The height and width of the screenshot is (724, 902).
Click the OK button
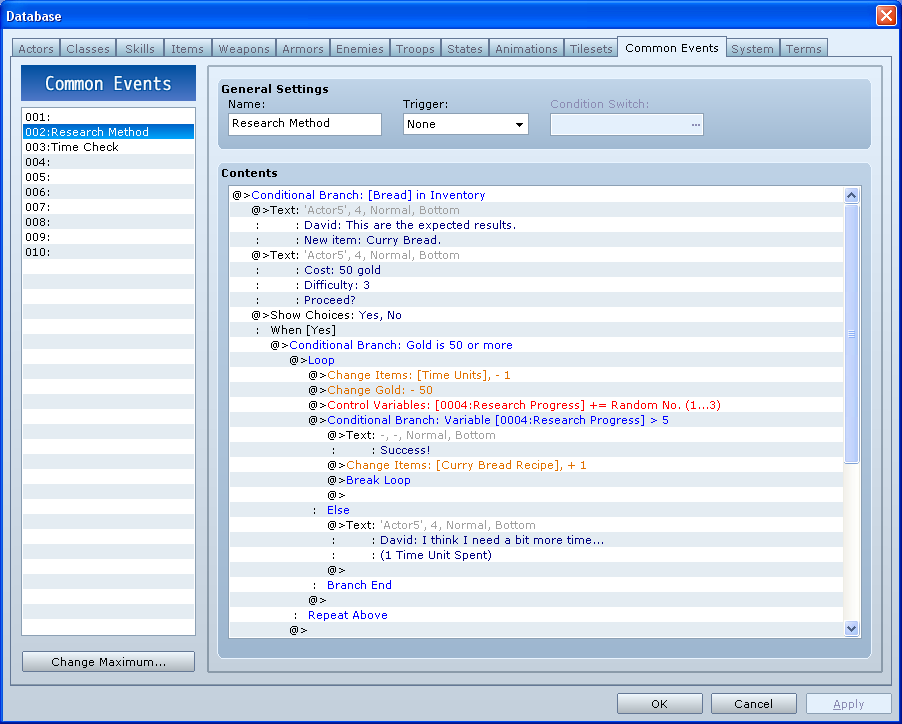coord(659,704)
